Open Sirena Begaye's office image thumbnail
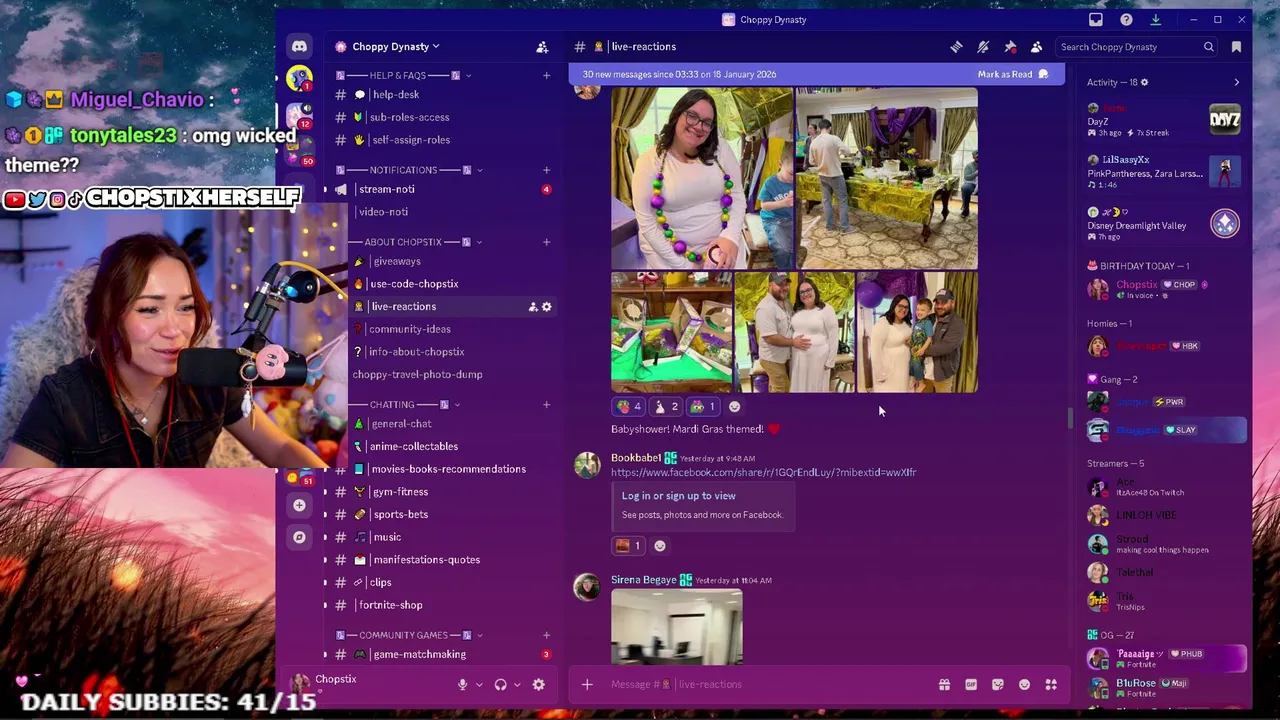The width and height of the screenshot is (1280, 720). [677, 627]
